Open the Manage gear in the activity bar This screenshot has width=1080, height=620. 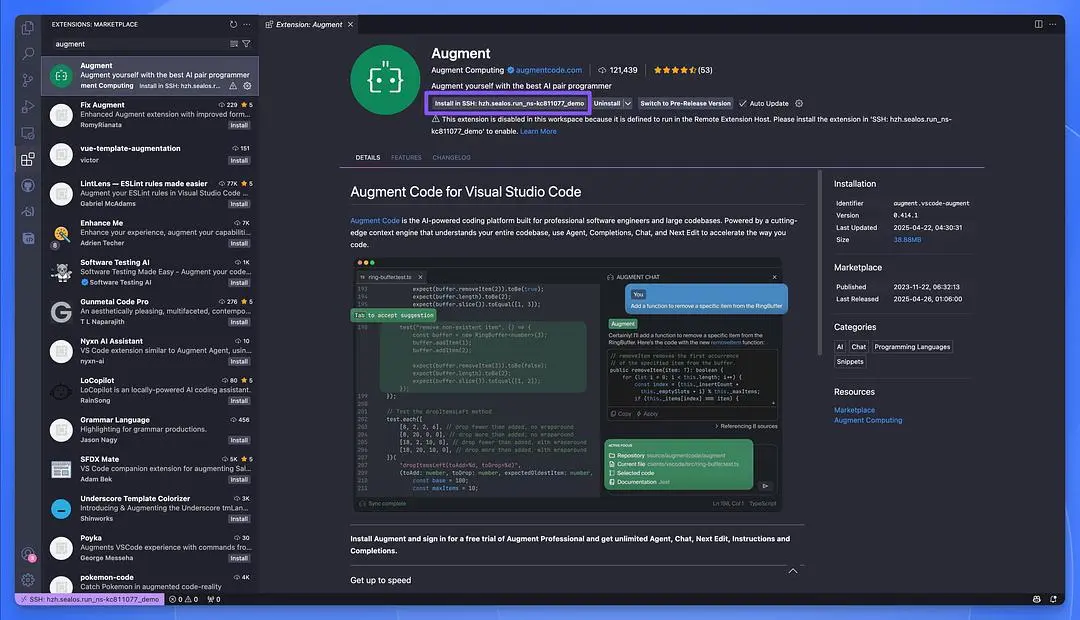coord(28,580)
